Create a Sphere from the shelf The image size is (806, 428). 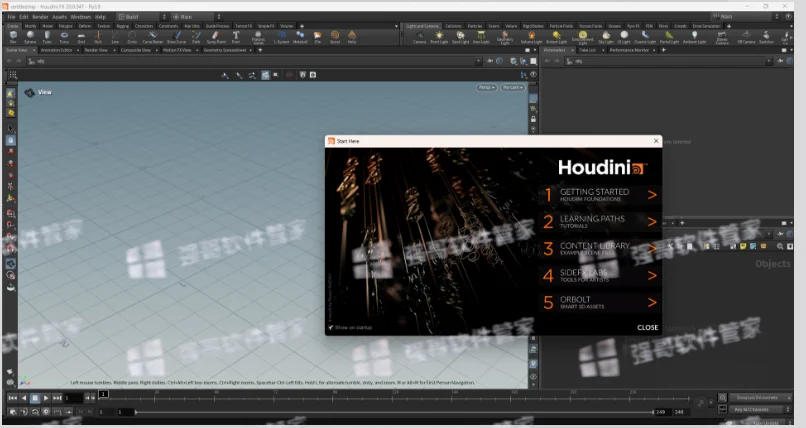[x=30, y=37]
